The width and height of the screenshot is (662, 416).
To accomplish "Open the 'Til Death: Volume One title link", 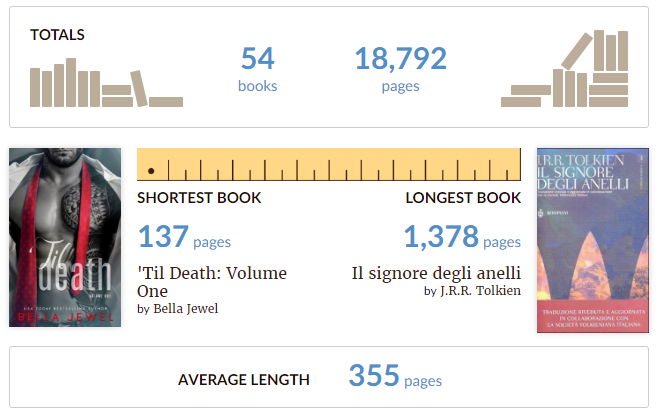I will [x=212, y=281].
